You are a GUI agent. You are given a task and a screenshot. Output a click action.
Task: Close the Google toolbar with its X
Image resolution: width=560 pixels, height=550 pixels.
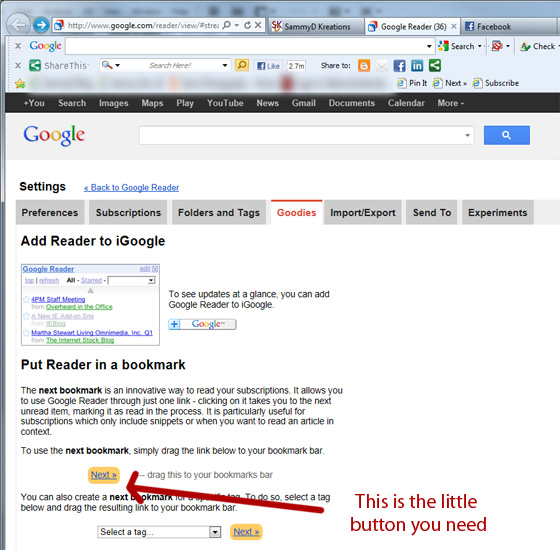tap(18, 46)
